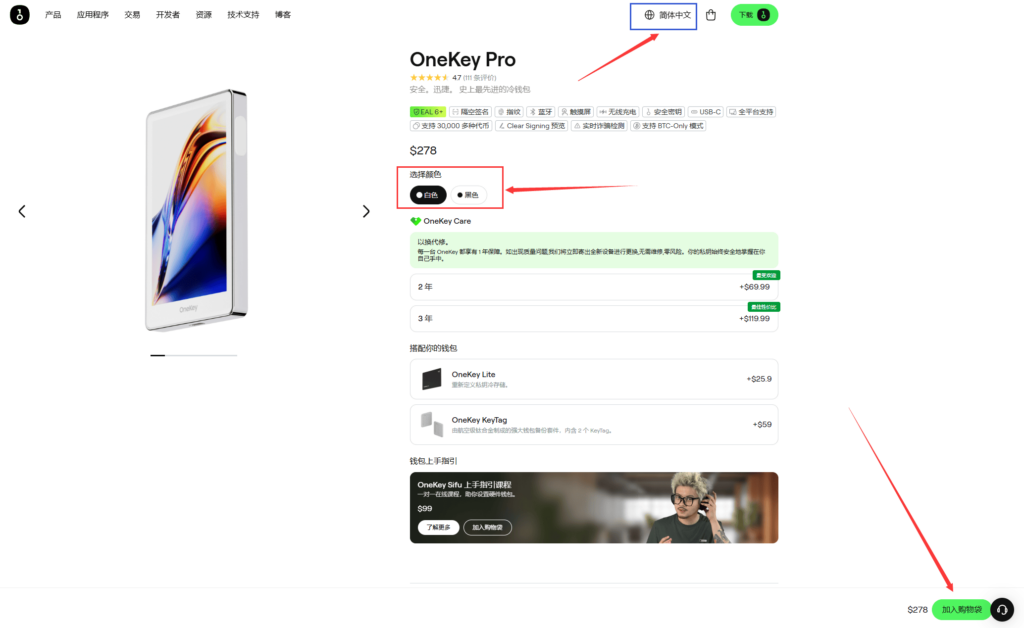Click the OneKey logo icon
Viewport: 1024px width, 628px height.
tap(20, 14)
